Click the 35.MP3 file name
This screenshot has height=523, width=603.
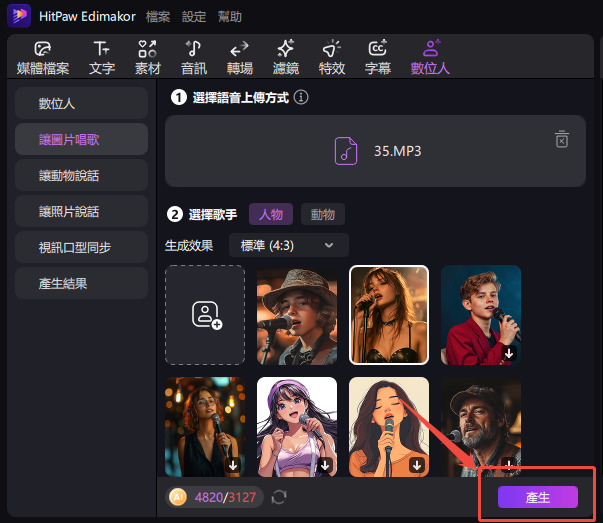(x=398, y=151)
